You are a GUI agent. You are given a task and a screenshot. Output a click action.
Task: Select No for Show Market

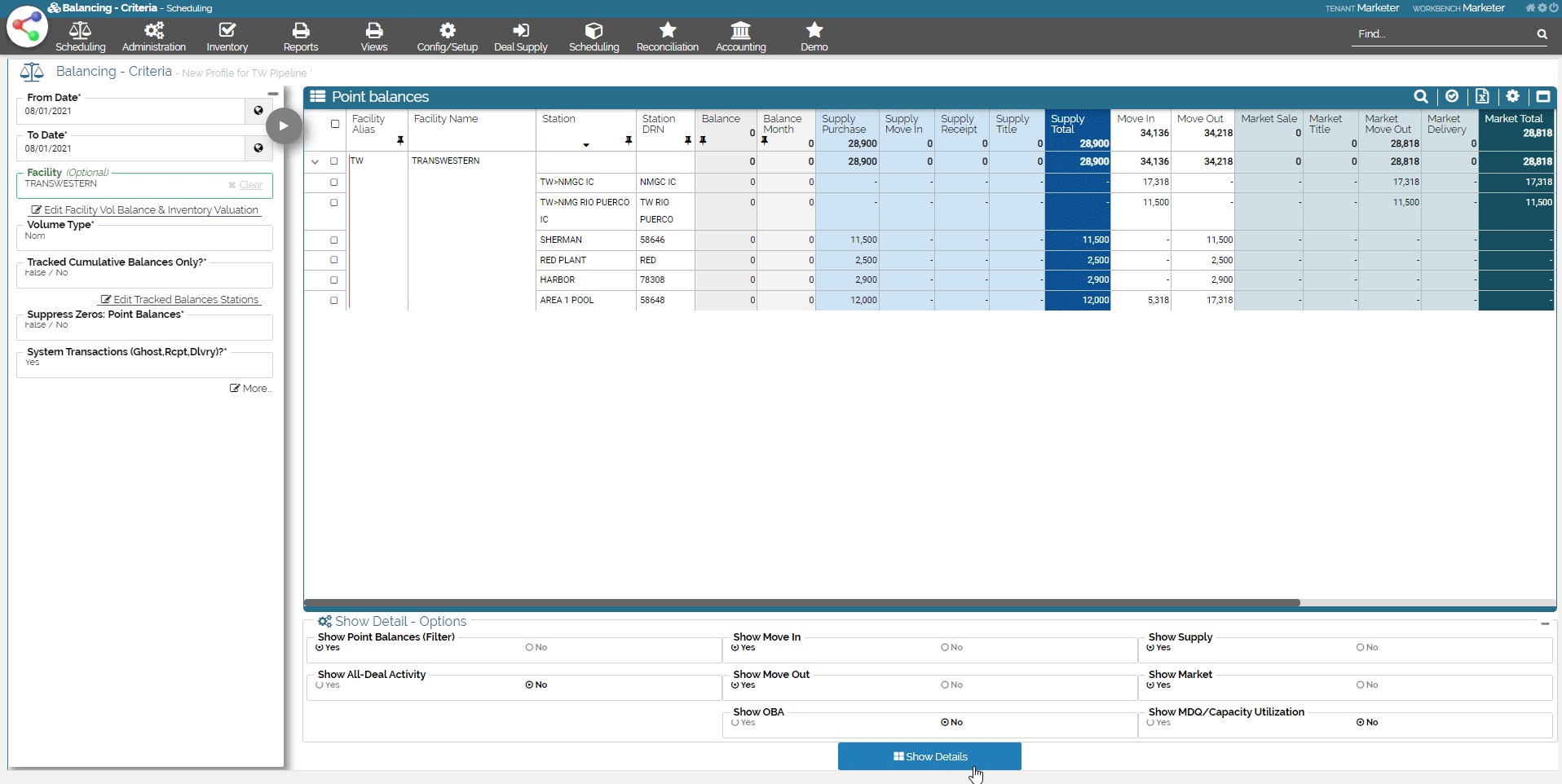pos(1361,685)
